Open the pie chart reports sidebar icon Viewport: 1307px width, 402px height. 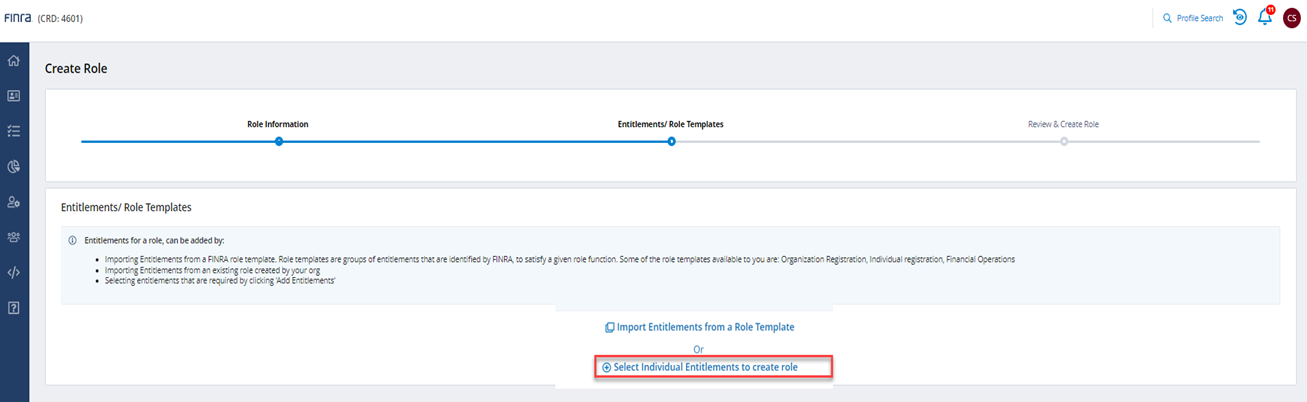(x=14, y=166)
